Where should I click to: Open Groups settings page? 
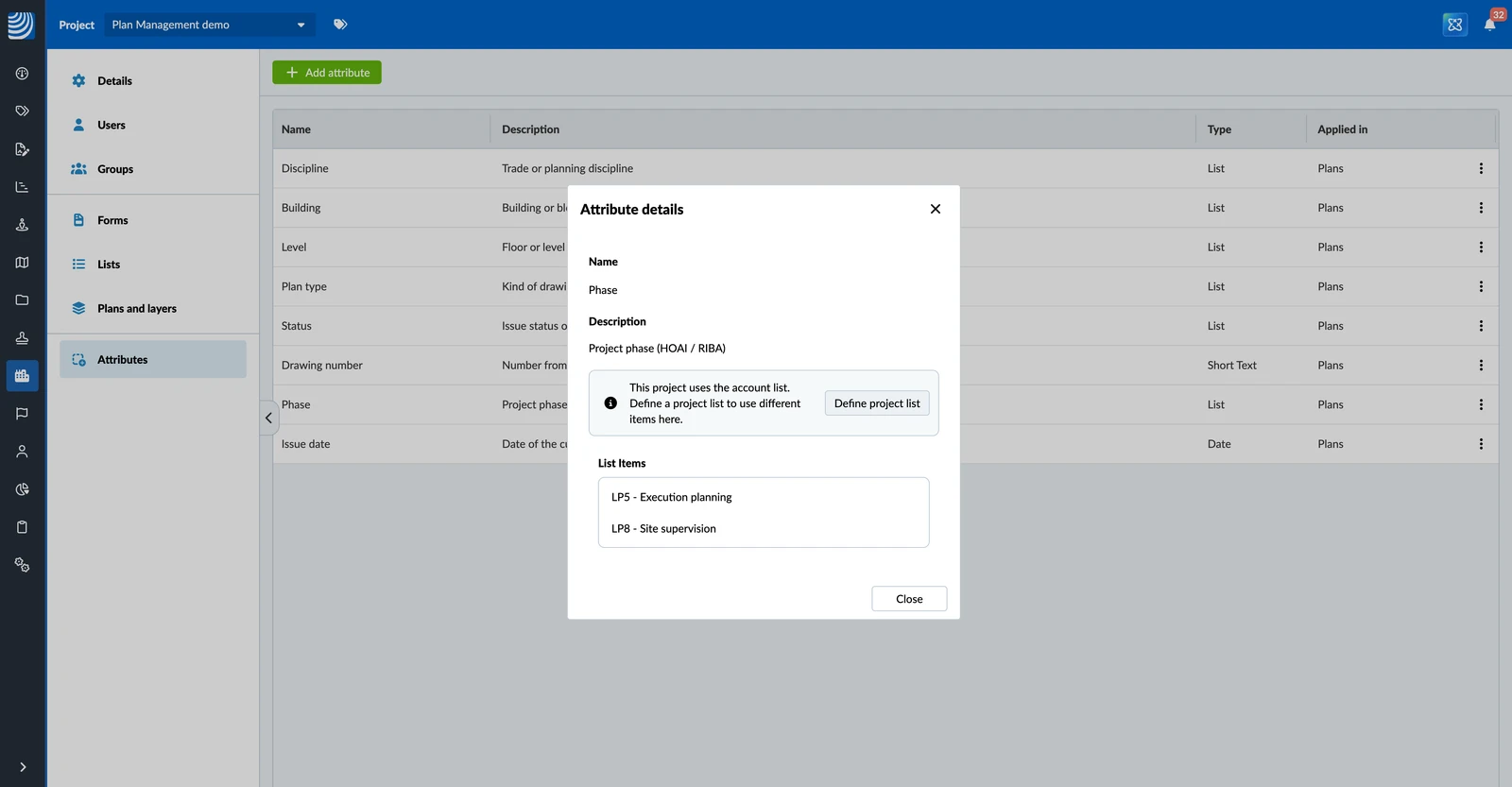[x=153, y=169]
